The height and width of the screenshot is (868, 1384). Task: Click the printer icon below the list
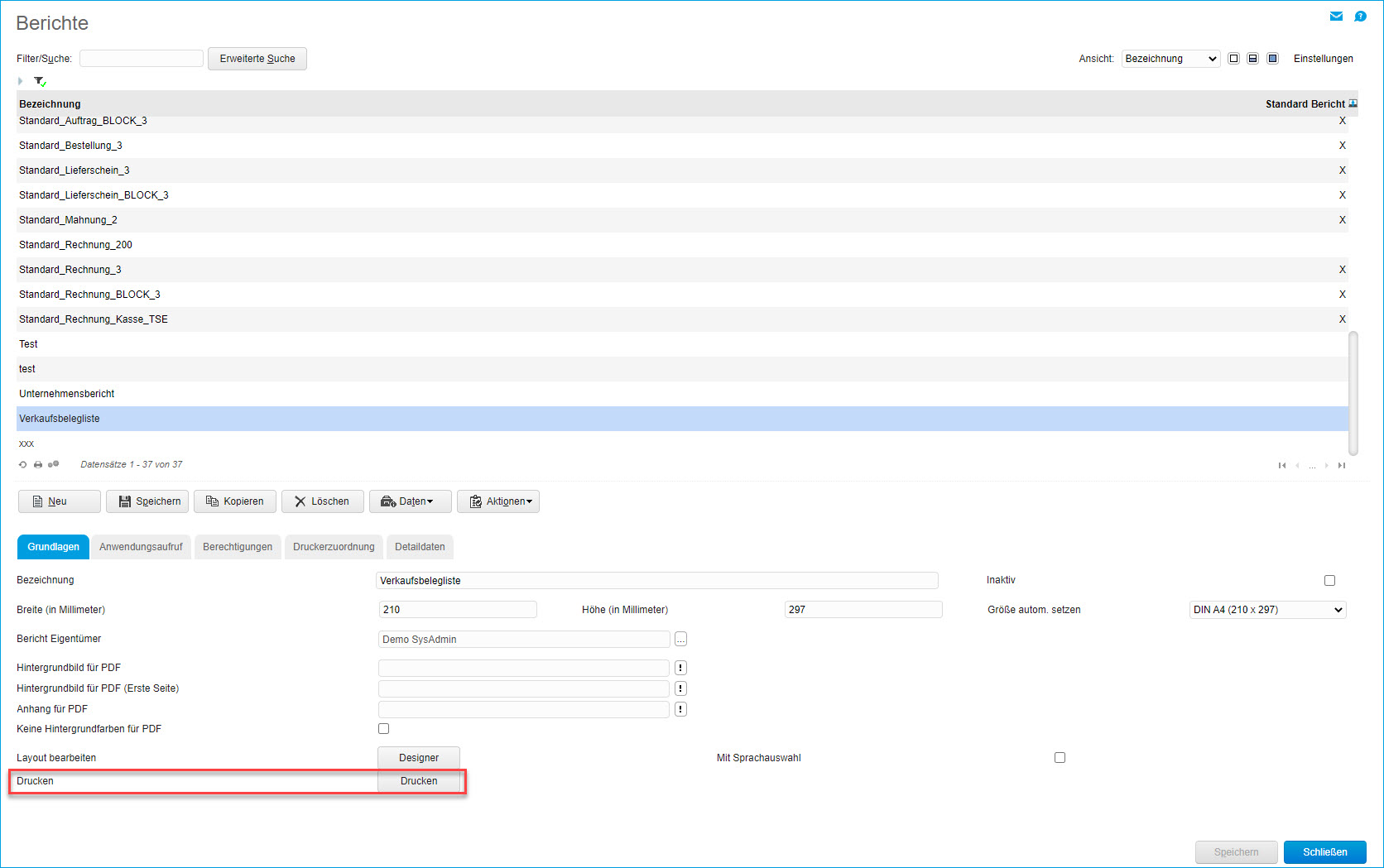pos(38,465)
